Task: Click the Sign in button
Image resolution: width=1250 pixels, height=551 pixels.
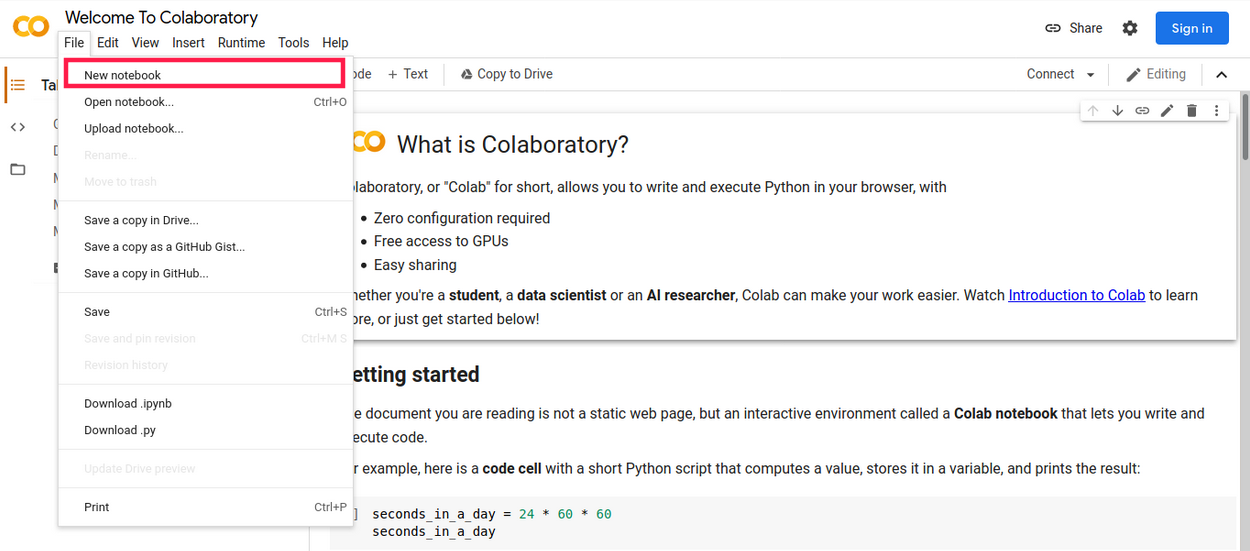Action: coord(1192,28)
